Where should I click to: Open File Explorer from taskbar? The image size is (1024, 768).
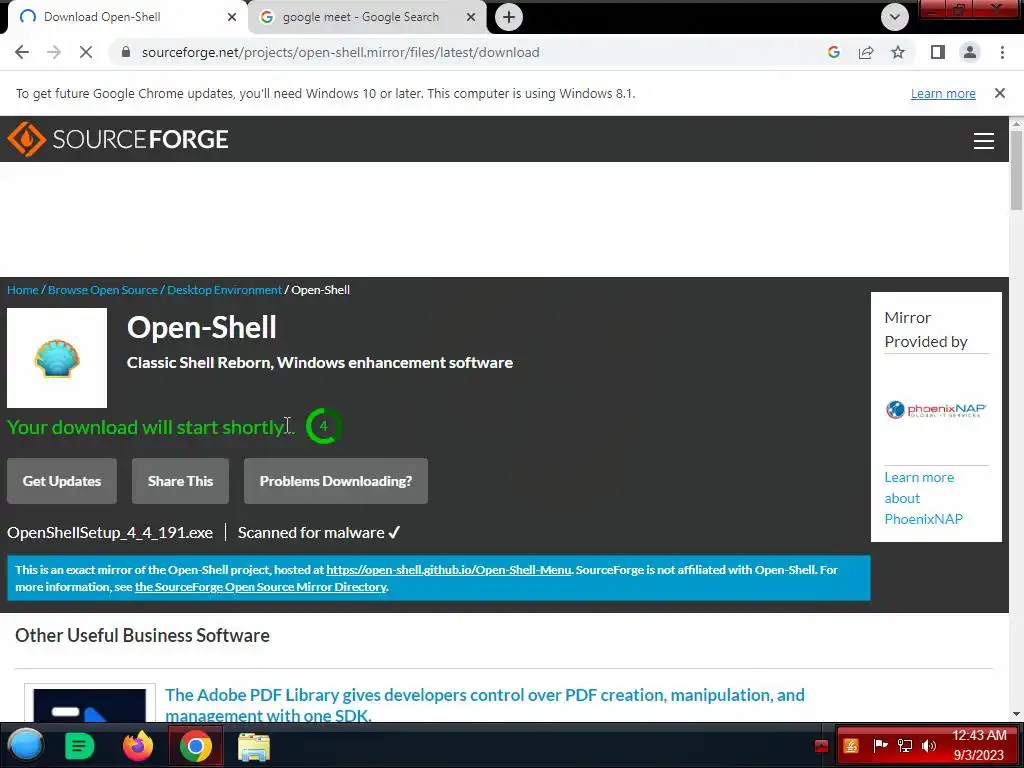point(253,747)
